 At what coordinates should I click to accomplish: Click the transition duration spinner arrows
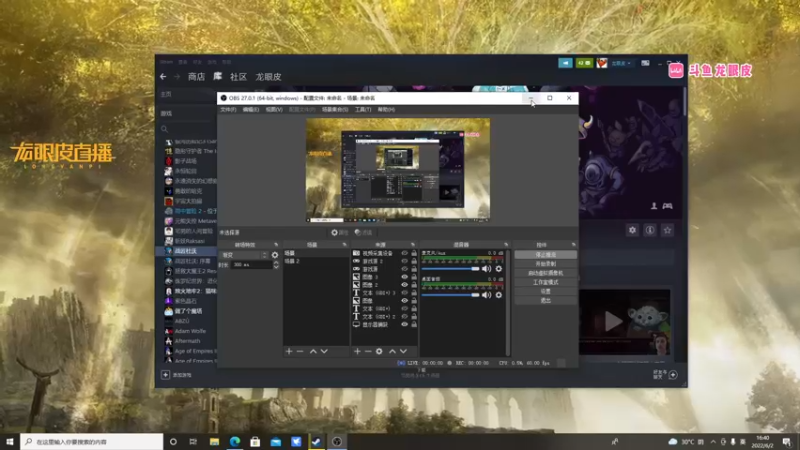tap(276, 265)
